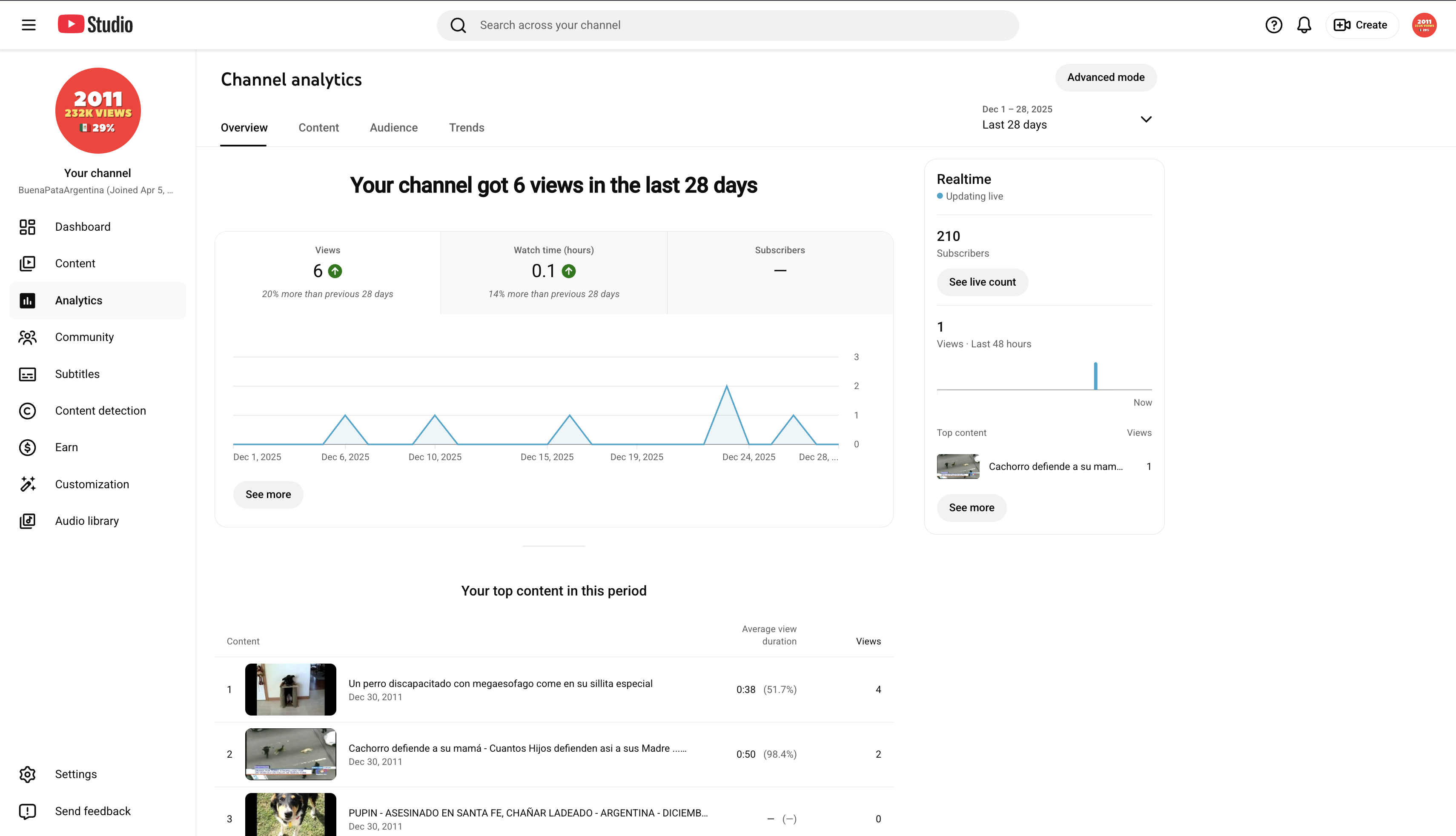The height and width of the screenshot is (836, 1456).
Task: Click the Cachorro defiende a su mamá title
Action: click(517, 748)
